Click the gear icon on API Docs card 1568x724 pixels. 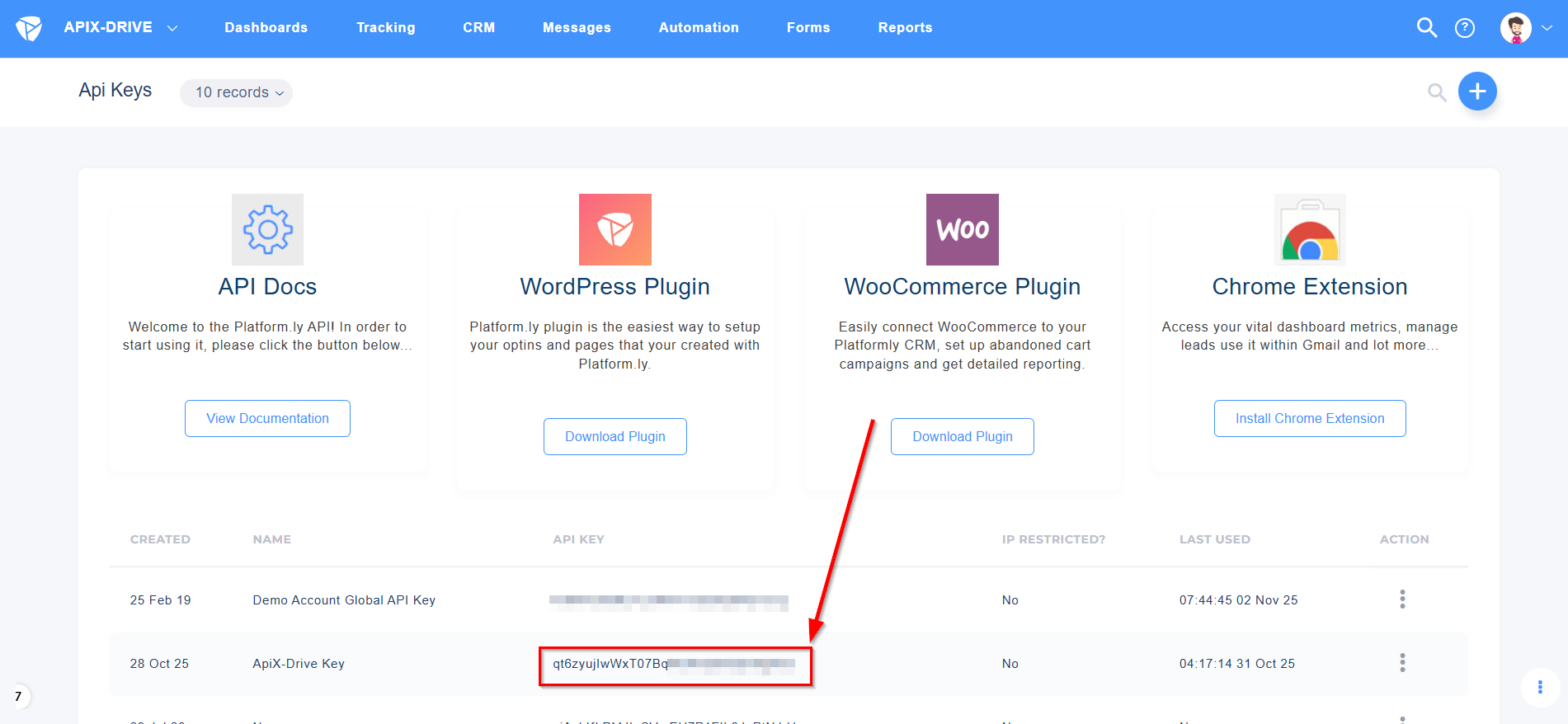[267, 229]
